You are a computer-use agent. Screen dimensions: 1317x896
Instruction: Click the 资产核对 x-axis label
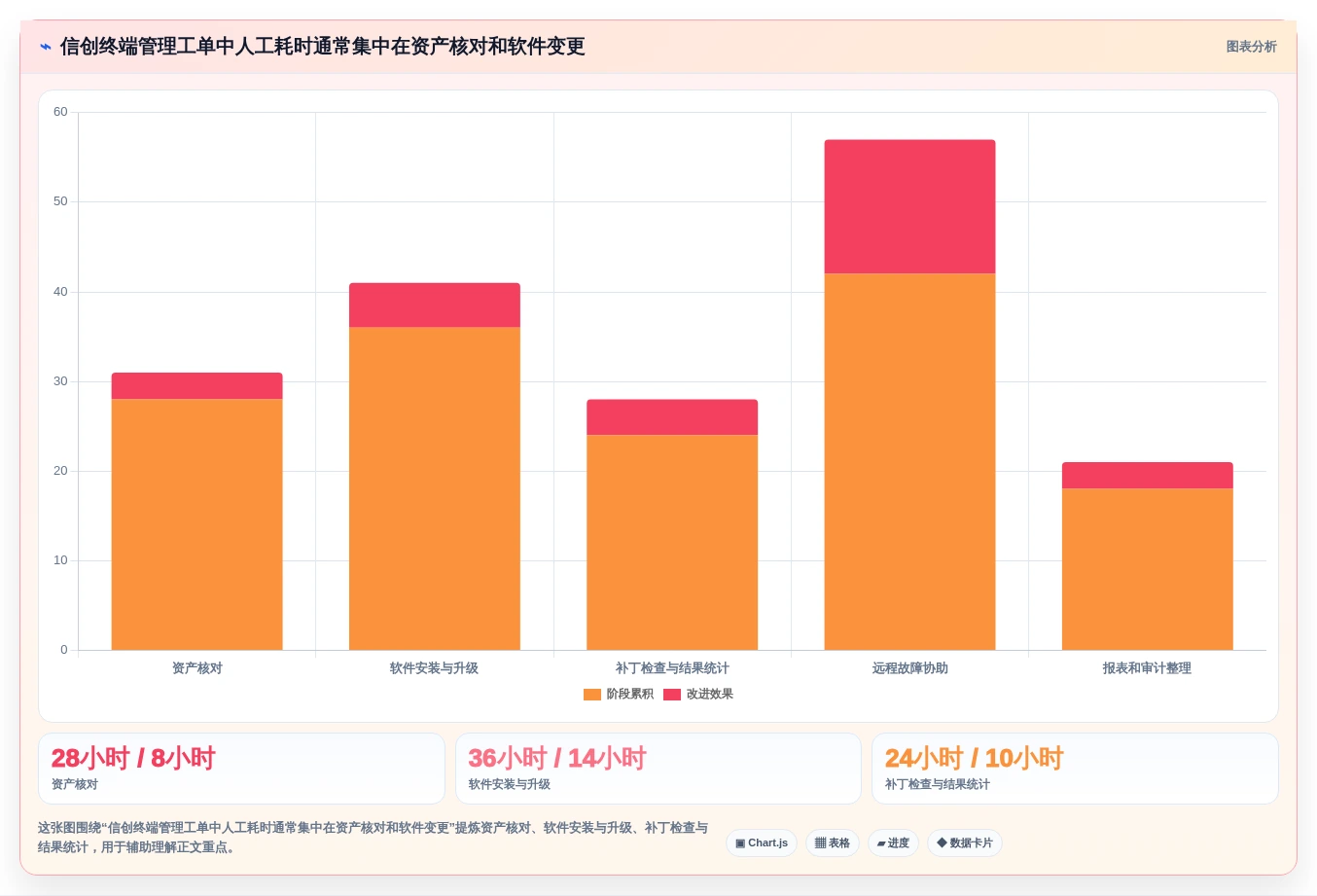197,668
